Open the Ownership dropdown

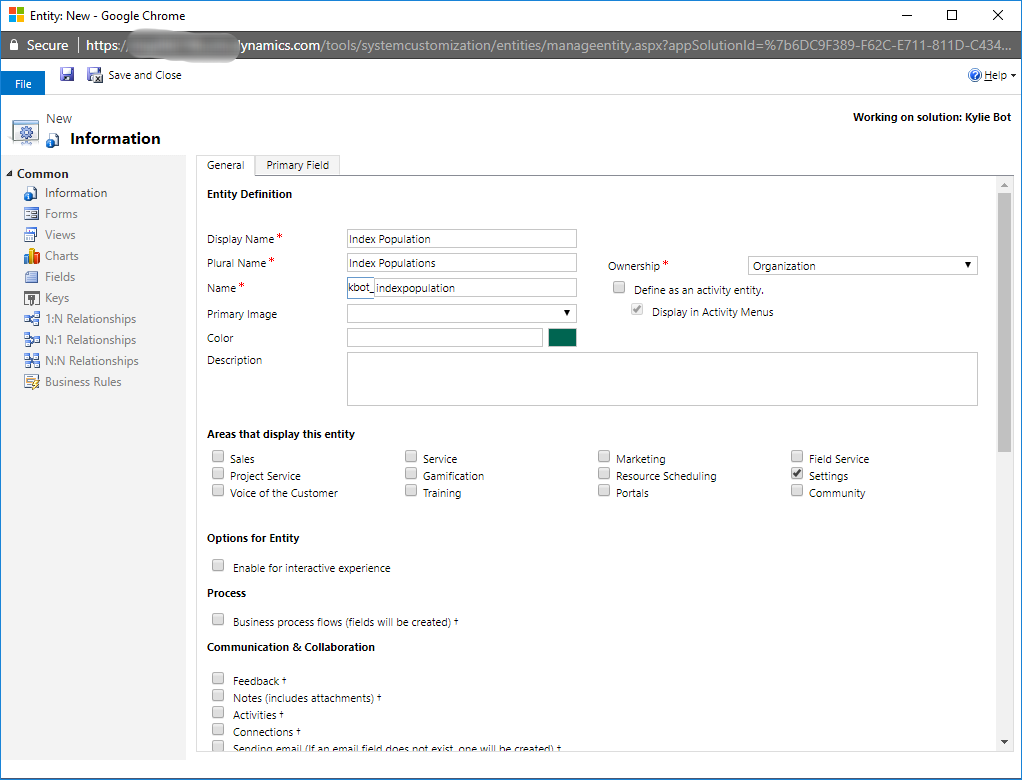pos(862,265)
